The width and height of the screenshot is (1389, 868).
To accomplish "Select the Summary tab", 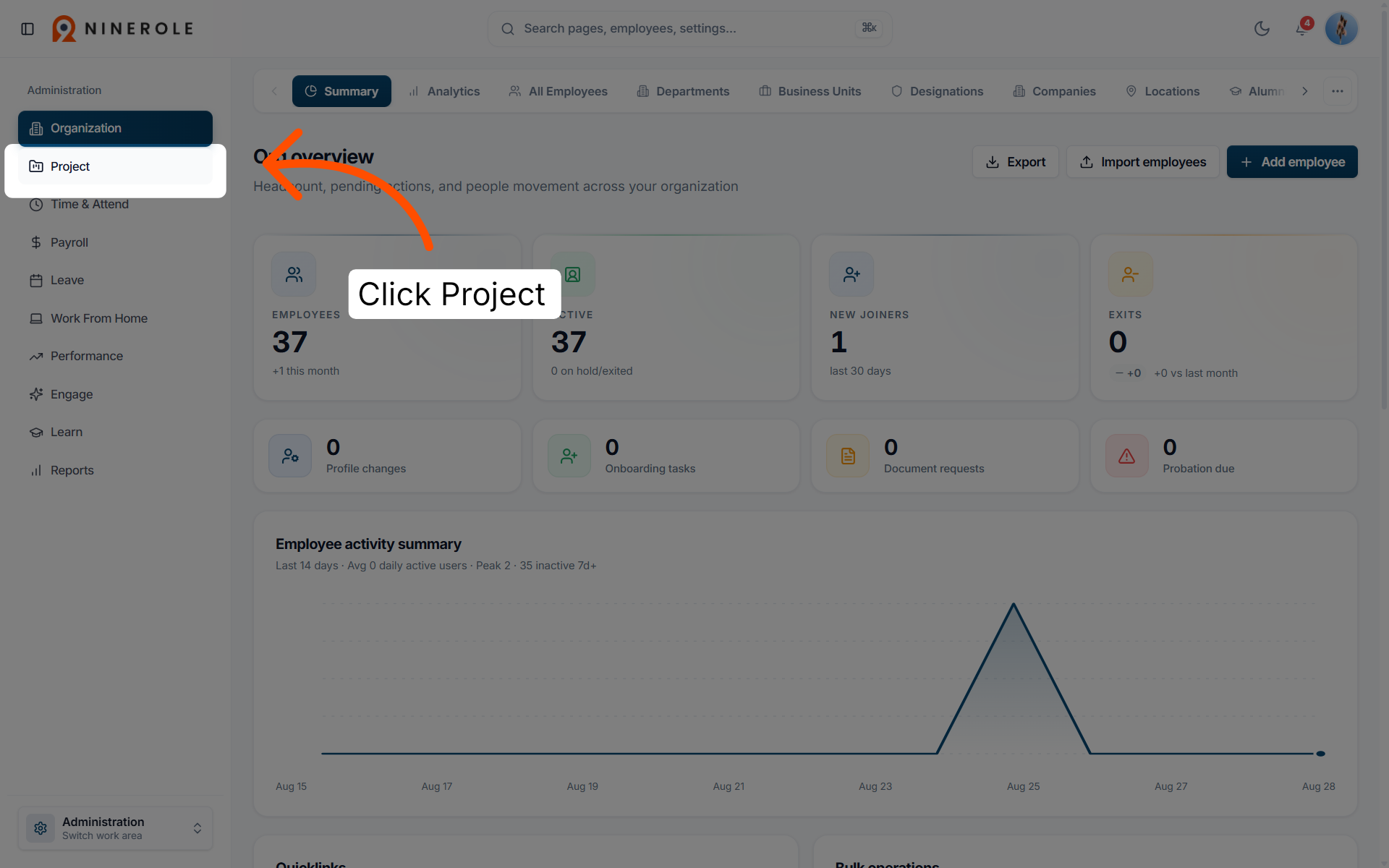I will 341,91.
